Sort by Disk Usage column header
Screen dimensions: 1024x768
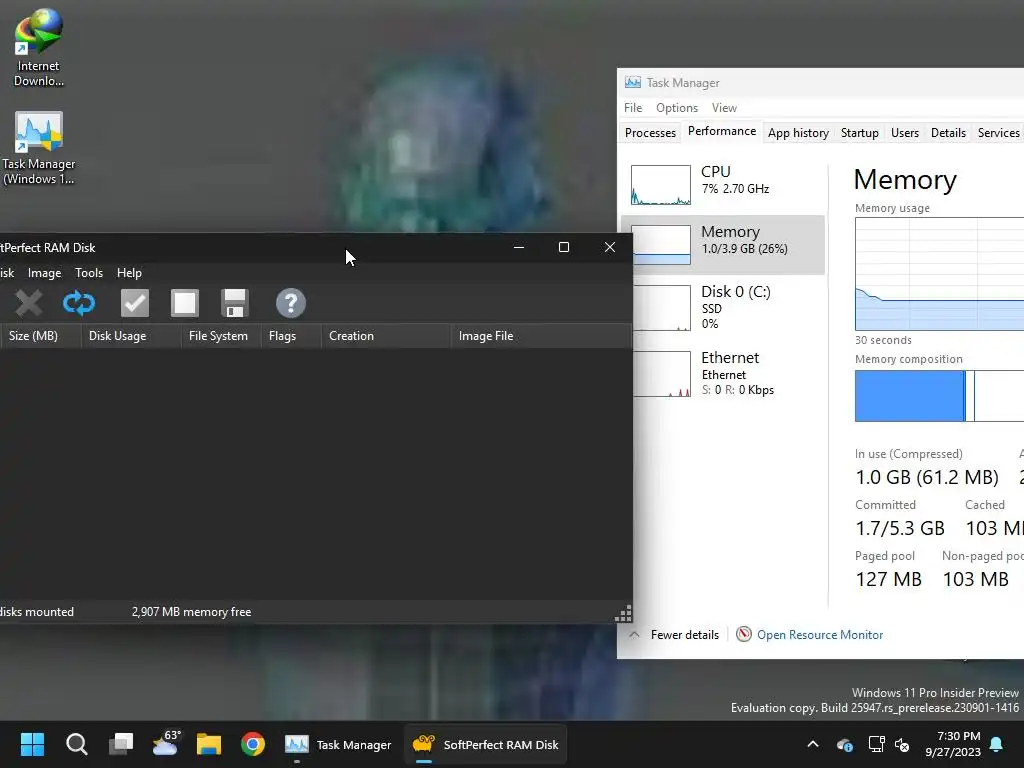131,336
